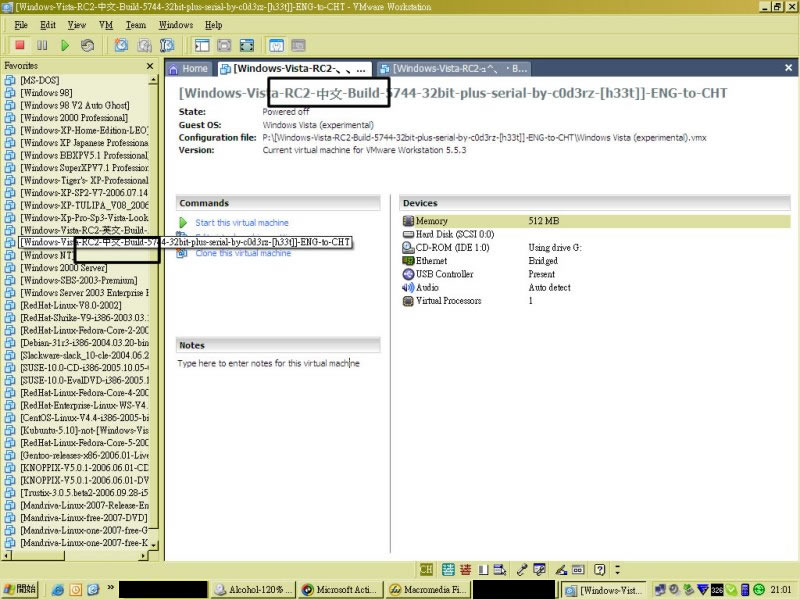Switch to the Home tab
Viewport: 800px width, 600px height.
(x=189, y=69)
